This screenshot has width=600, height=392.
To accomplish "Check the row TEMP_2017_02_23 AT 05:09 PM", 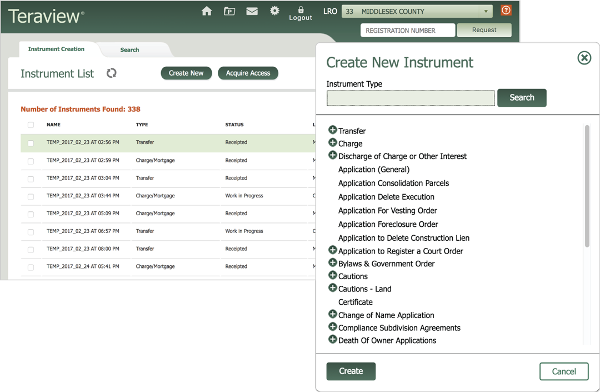I will pyautogui.click(x=31, y=214).
